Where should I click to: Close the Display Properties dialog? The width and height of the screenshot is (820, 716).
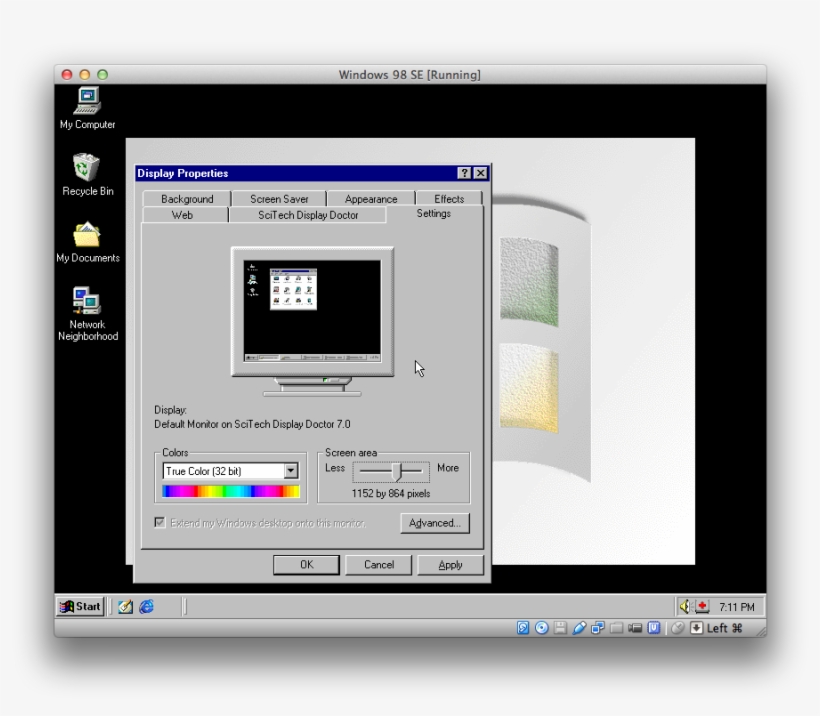pos(480,173)
